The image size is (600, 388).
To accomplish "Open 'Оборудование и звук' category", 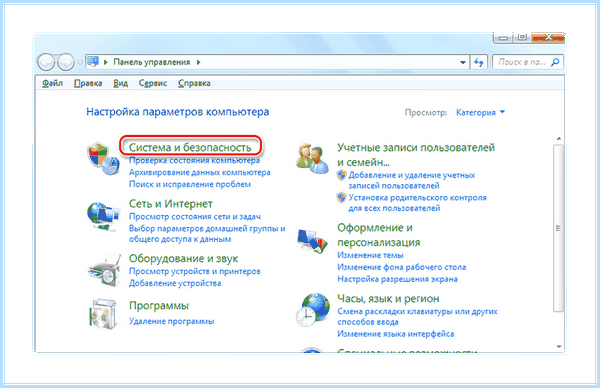I will tap(183, 259).
